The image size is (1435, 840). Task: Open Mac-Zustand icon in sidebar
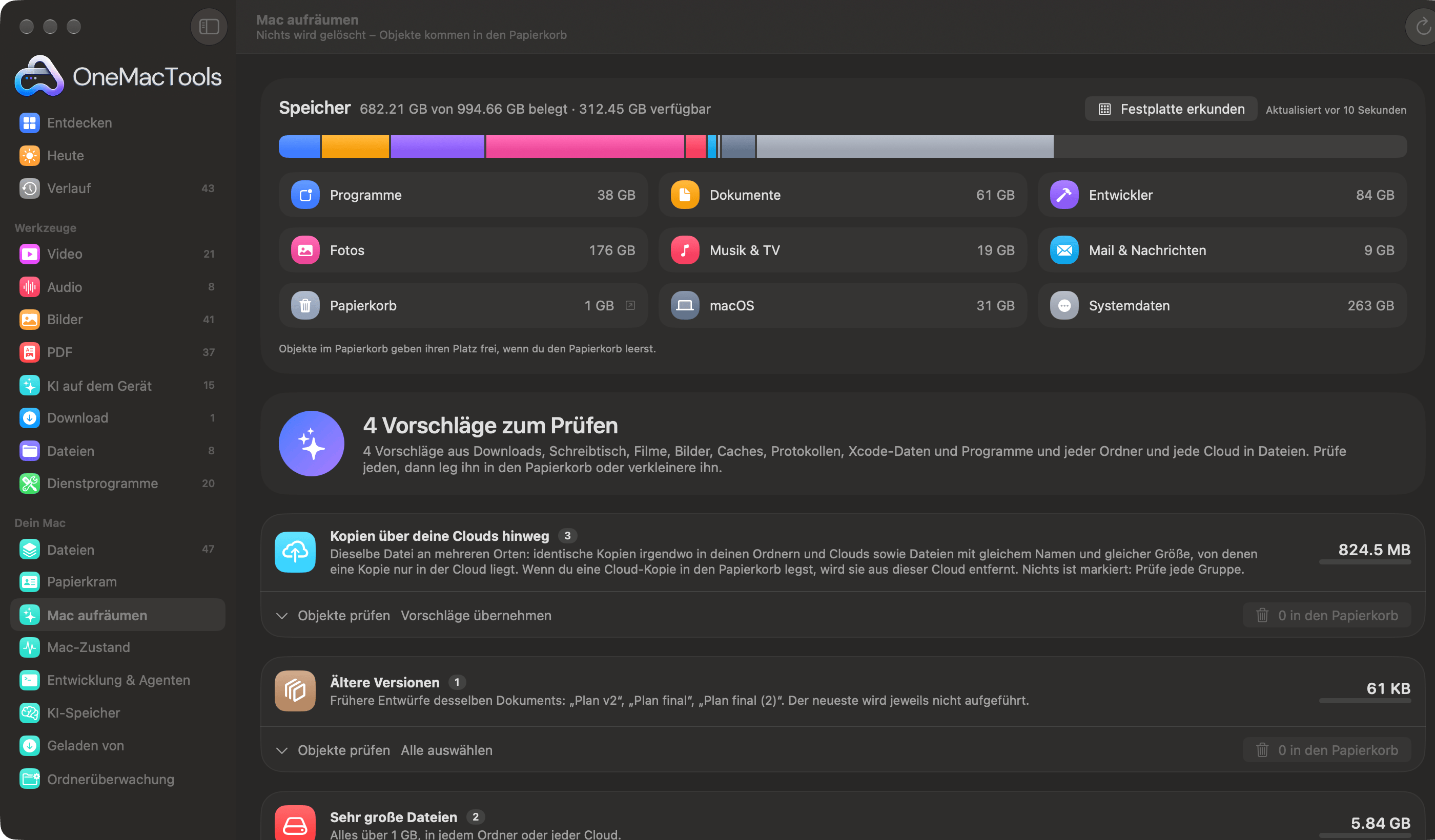pyautogui.click(x=30, y=647)
